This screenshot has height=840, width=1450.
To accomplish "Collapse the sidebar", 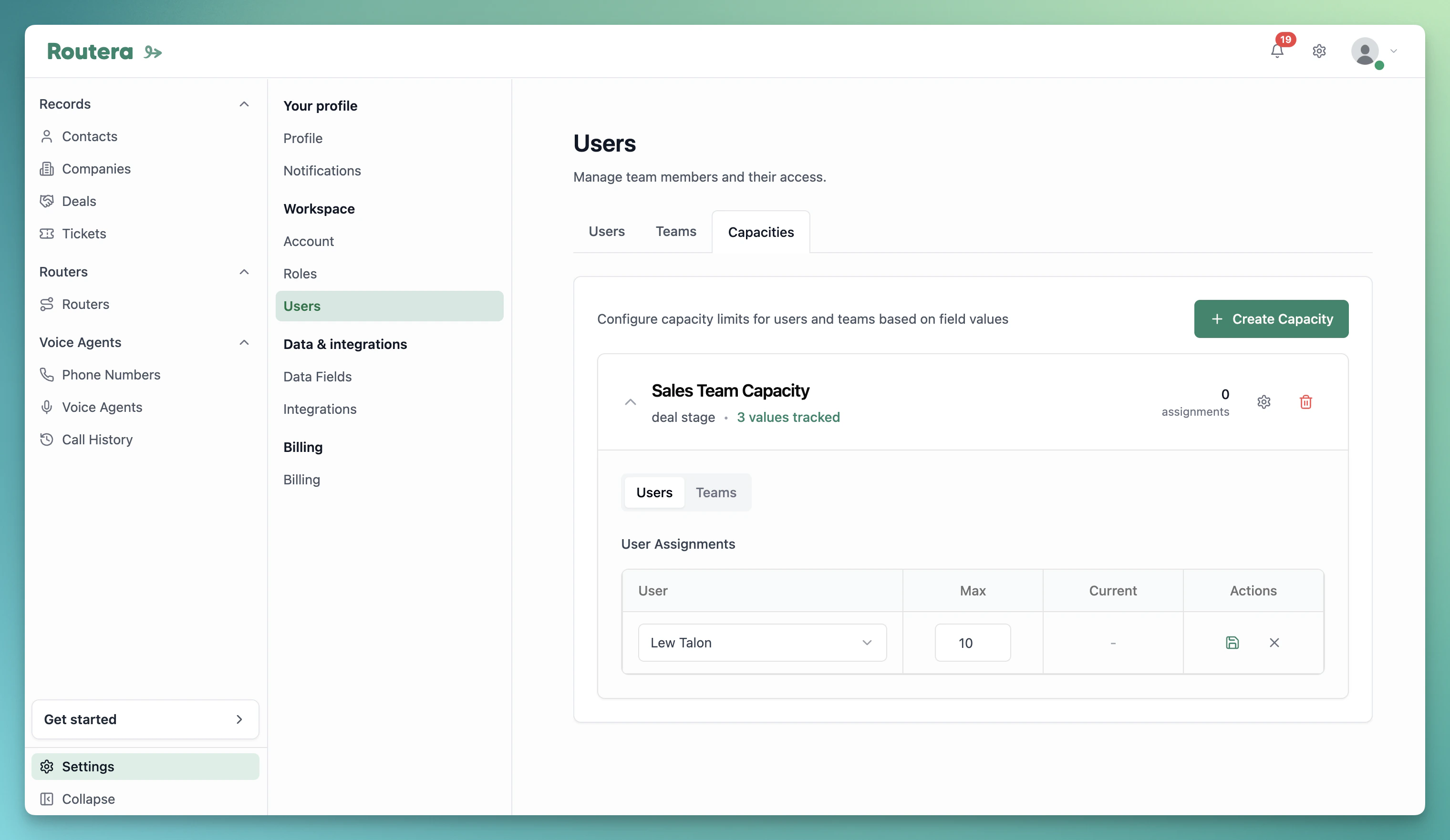I will tap(145, 799).
